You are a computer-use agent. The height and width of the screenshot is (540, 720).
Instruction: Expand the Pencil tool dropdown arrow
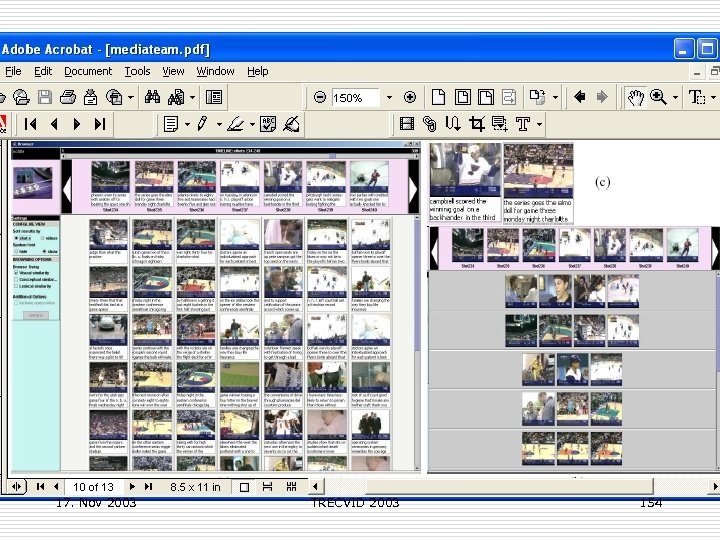pos(219,124)
